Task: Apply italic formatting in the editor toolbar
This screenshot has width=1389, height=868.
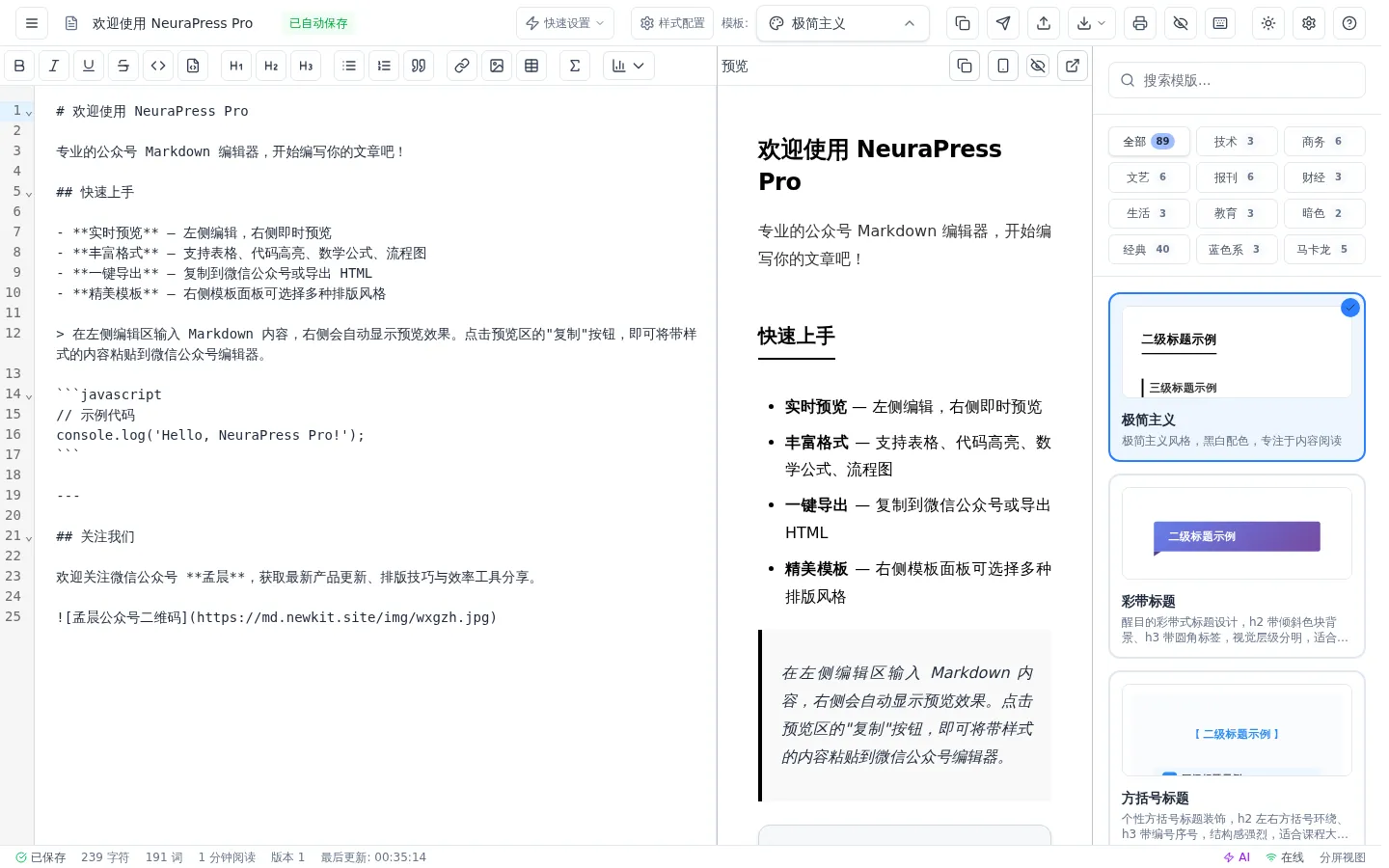Action: (x=54, y=66)
